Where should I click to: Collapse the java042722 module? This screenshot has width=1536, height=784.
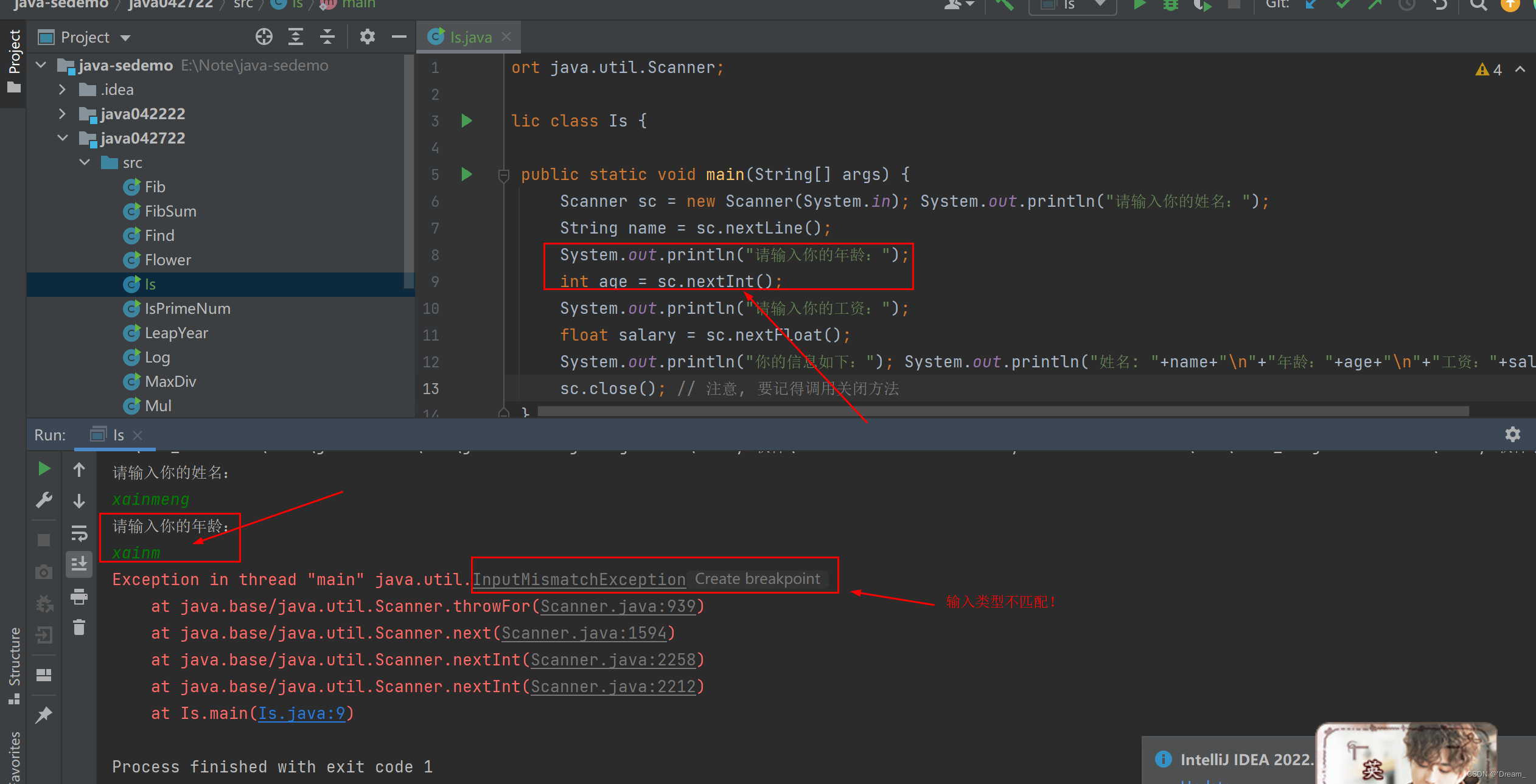[62, 138]
